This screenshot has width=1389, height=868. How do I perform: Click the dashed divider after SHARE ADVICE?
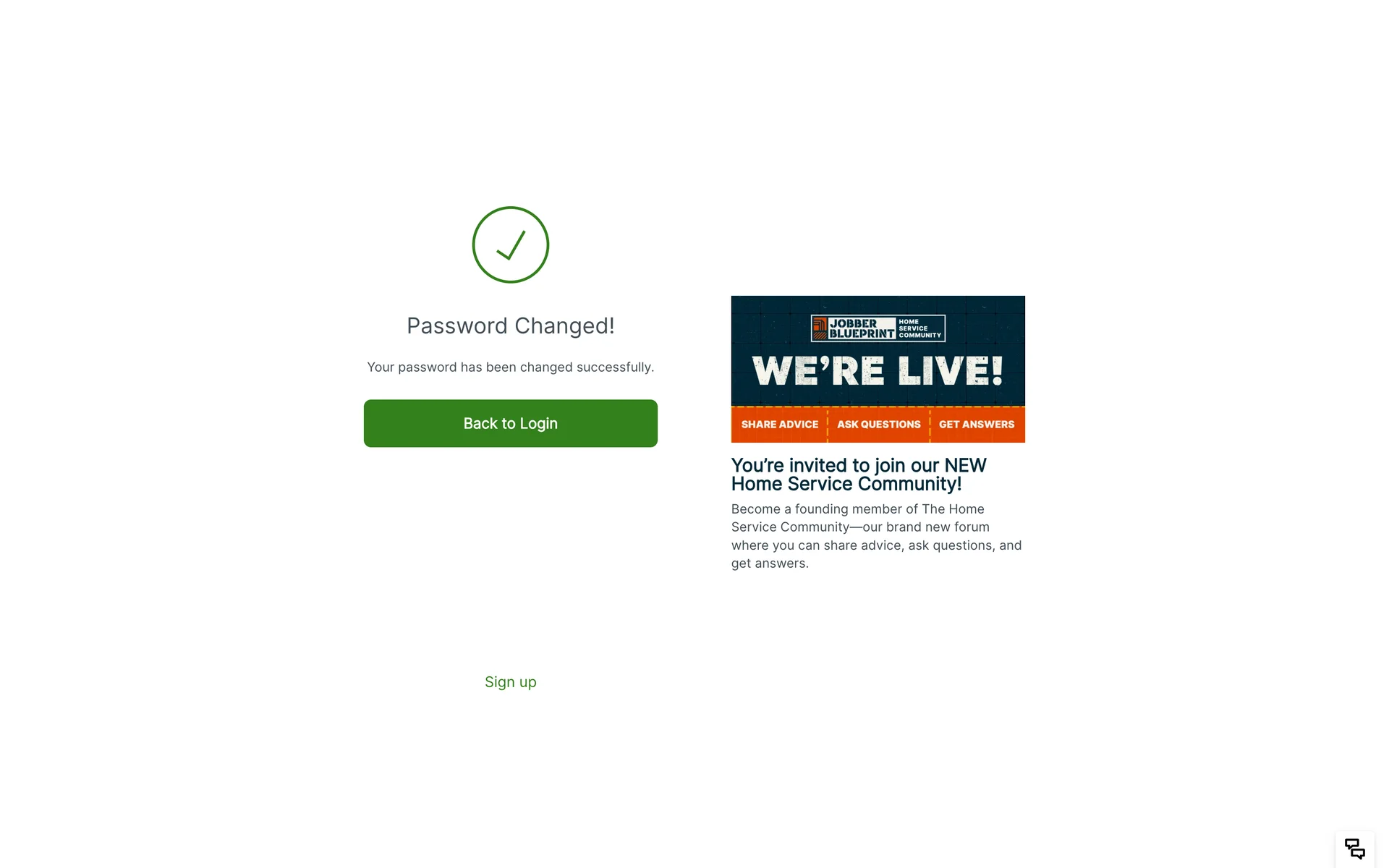(828, 425)
